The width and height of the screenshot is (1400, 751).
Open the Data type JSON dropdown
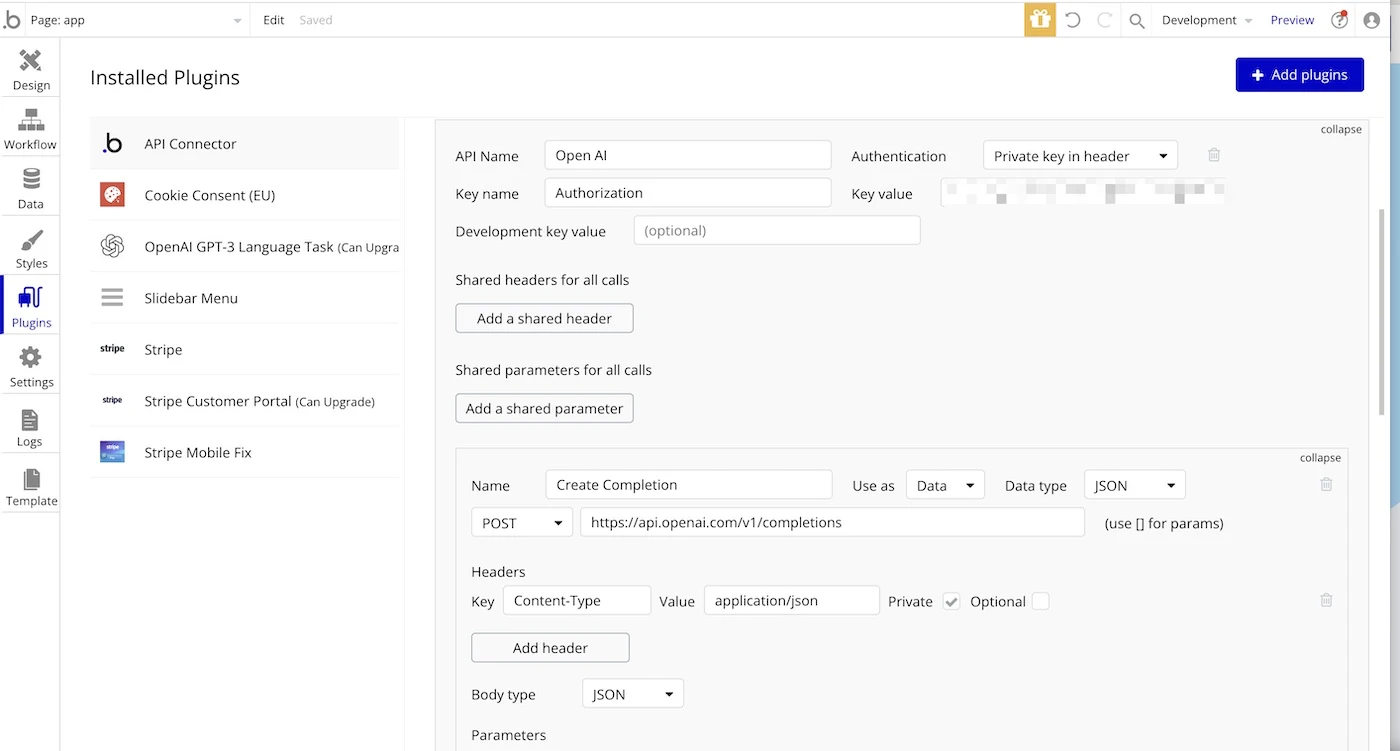[1135, 485]
